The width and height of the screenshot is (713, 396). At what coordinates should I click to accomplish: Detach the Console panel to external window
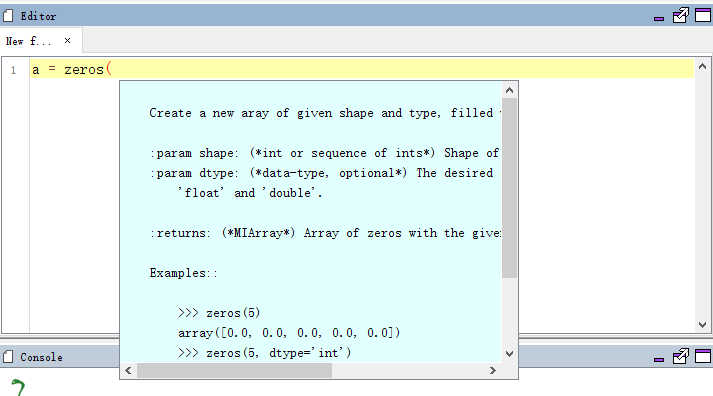tap(681, 356)
